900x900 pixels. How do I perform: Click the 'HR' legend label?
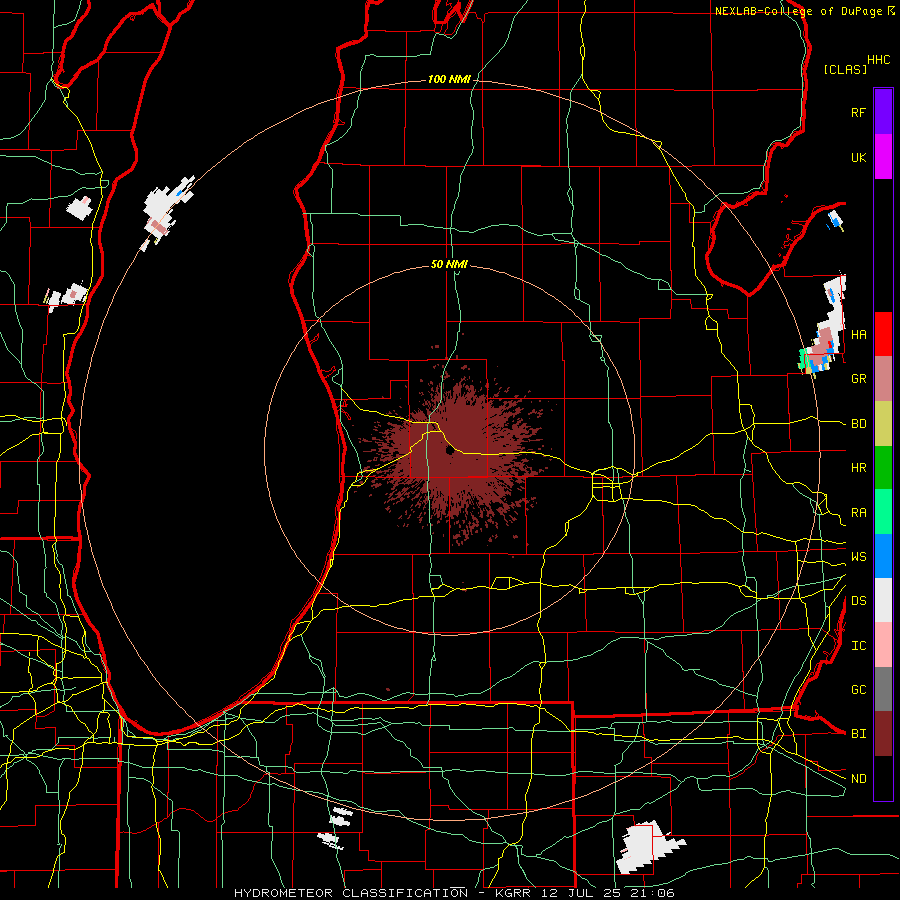click(x=859, y=468)
